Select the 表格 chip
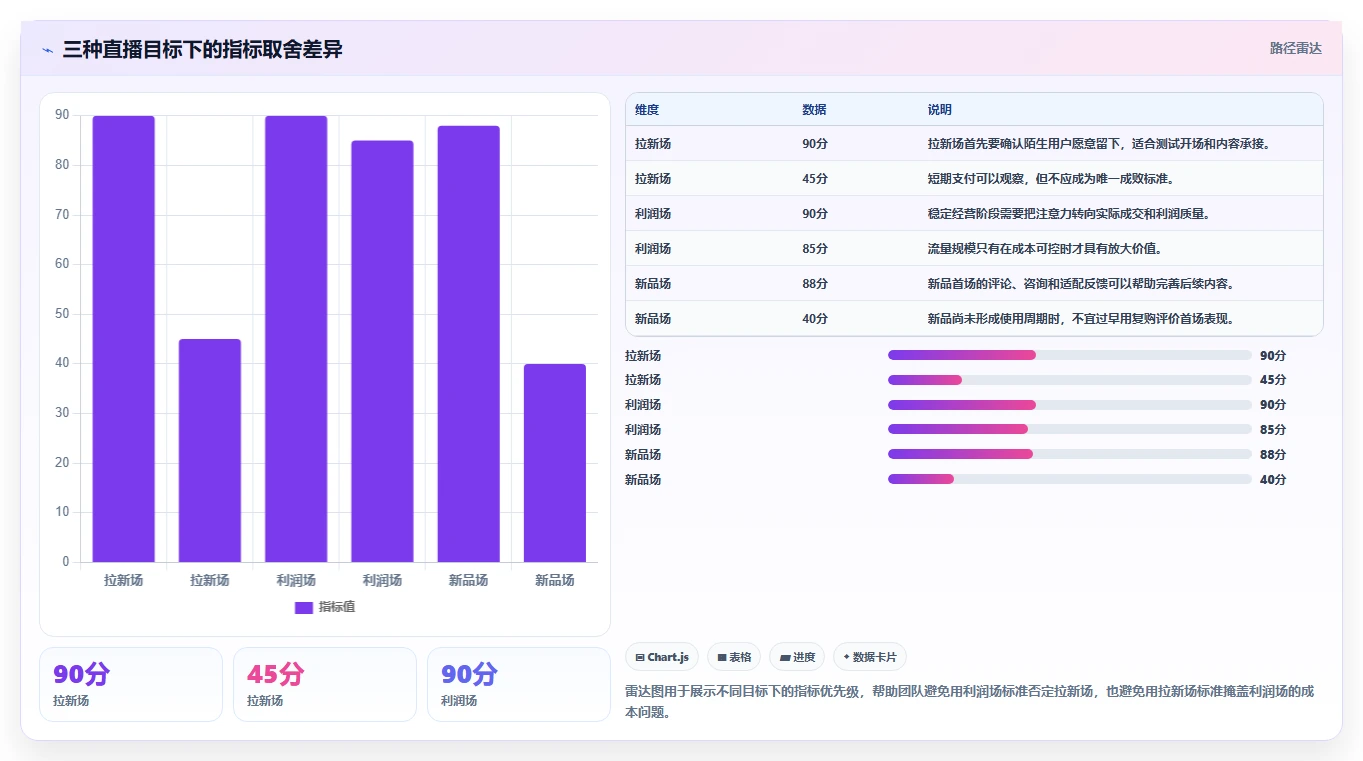This screenshot has height=761, width=1363. (x=734, y=657)
